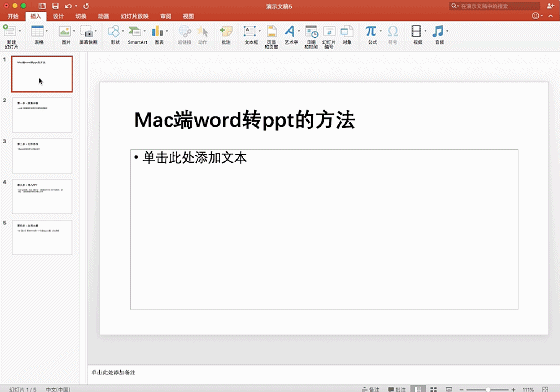Click the template icon beside Save
The height and width of the screenshot is (392, 560).
[42, 6]
